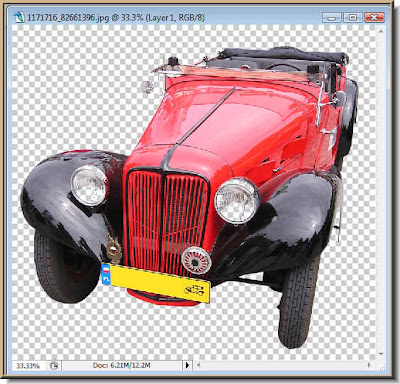Click the 33.33% zoom level field
400x384 pixels.
28,366
